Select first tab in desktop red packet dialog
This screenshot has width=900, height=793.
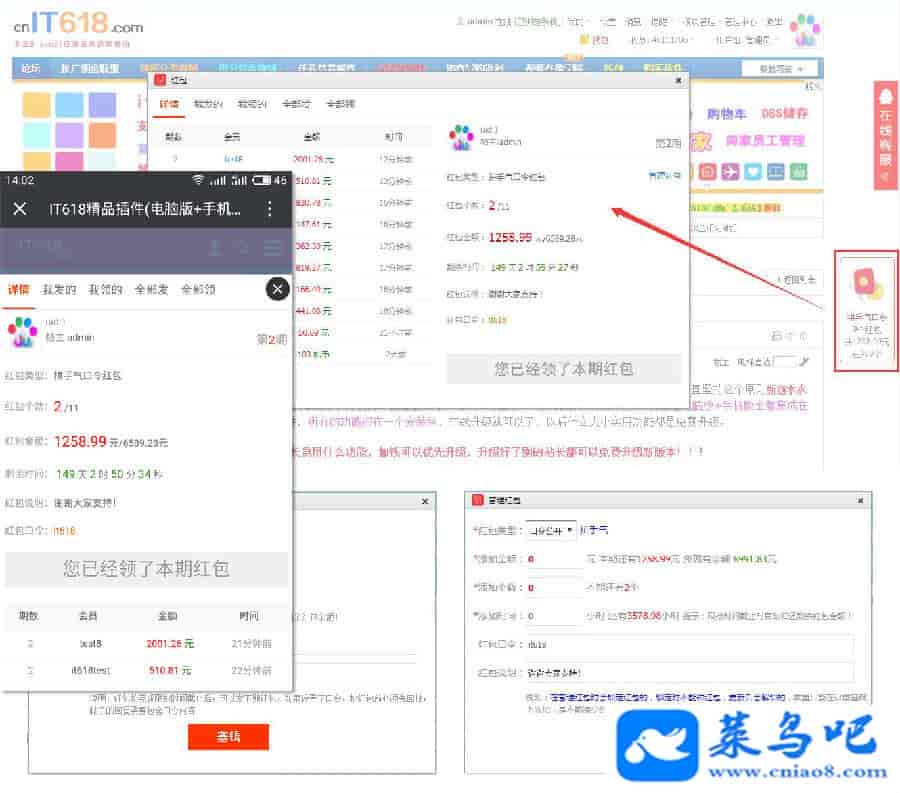click(x=169, y=104)
